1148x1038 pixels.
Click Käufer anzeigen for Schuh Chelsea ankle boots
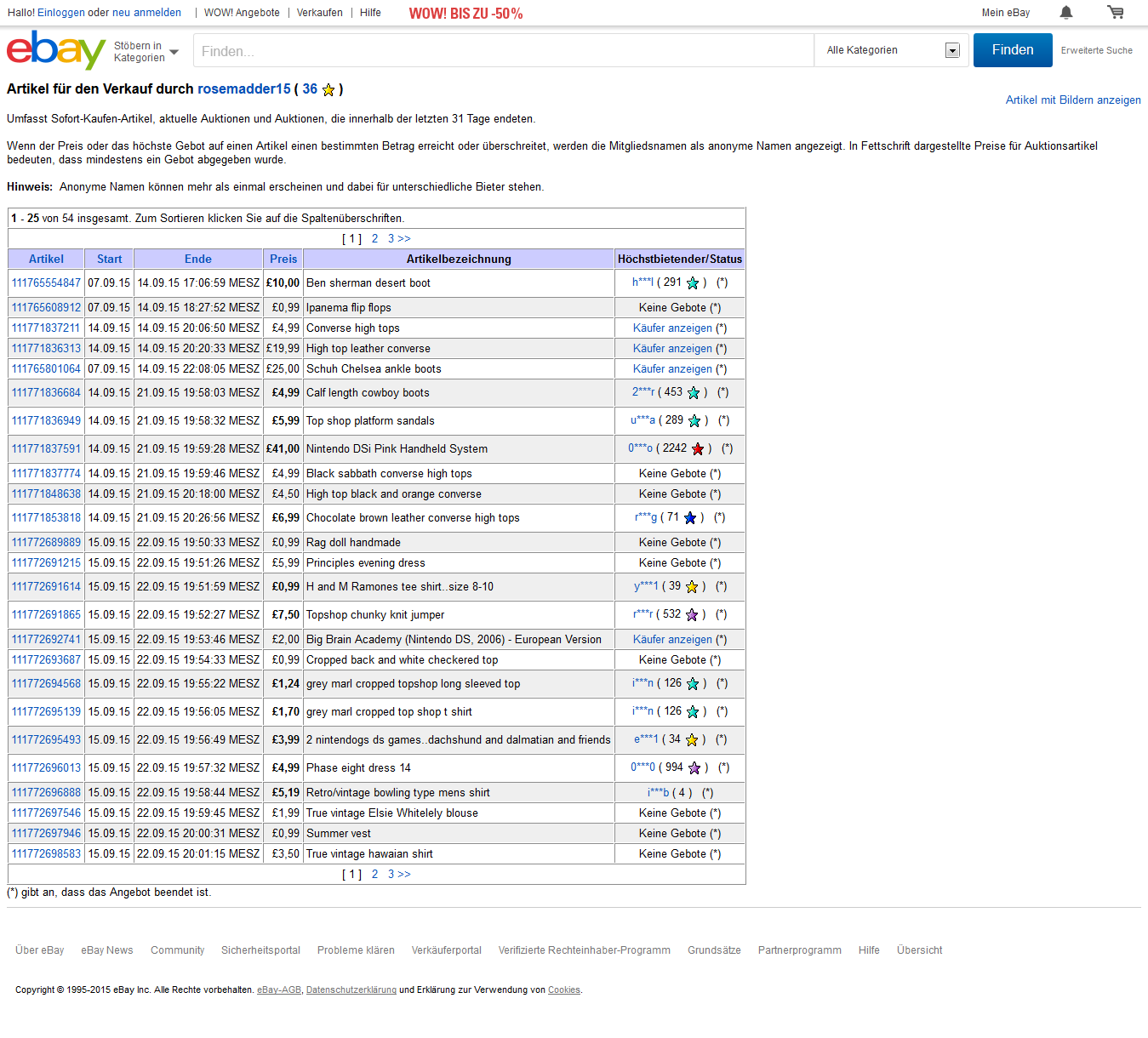(x=672, y=368)
